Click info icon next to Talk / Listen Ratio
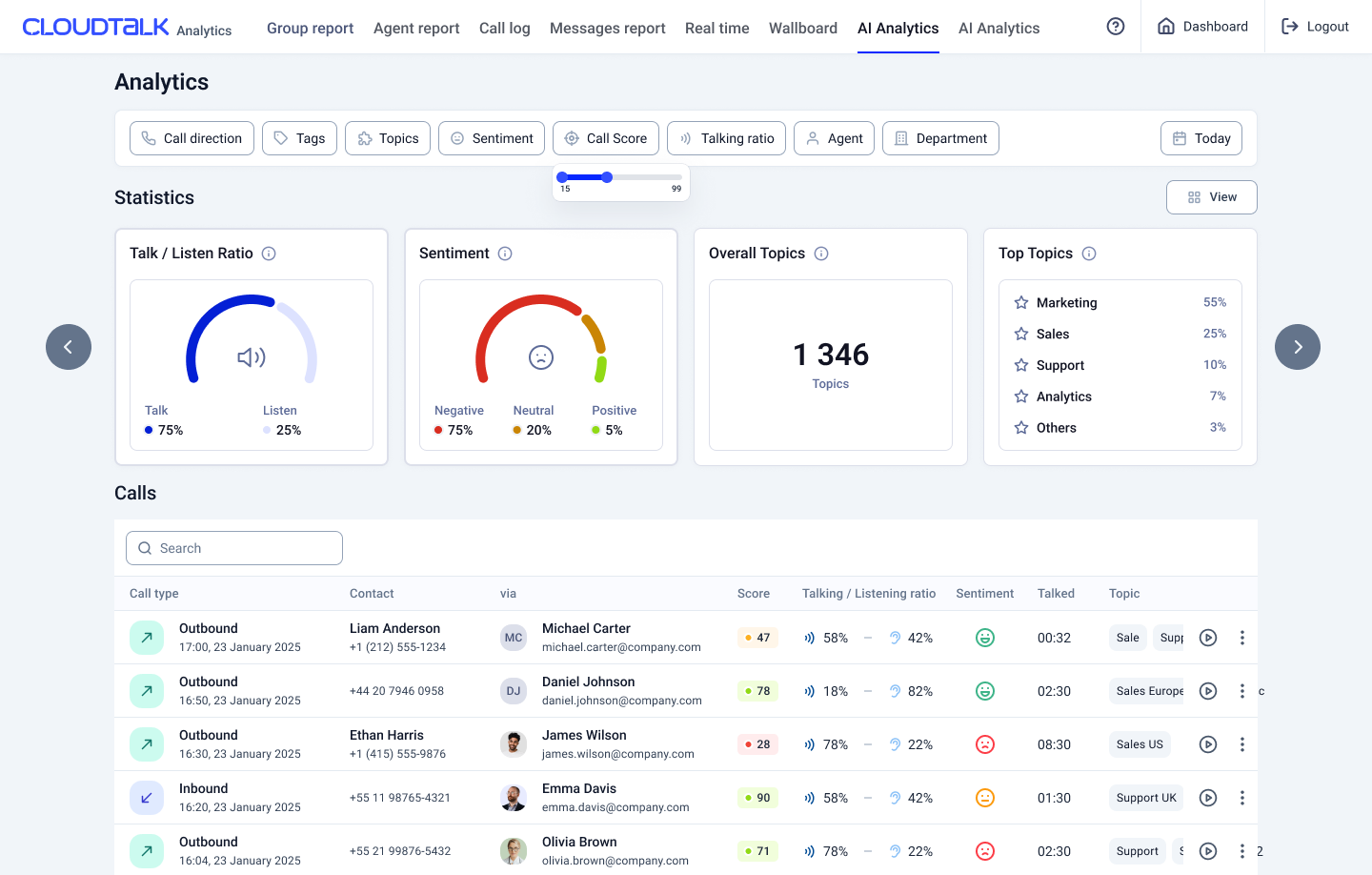Viewport: 1372px width, 875px height. (269, 254)
